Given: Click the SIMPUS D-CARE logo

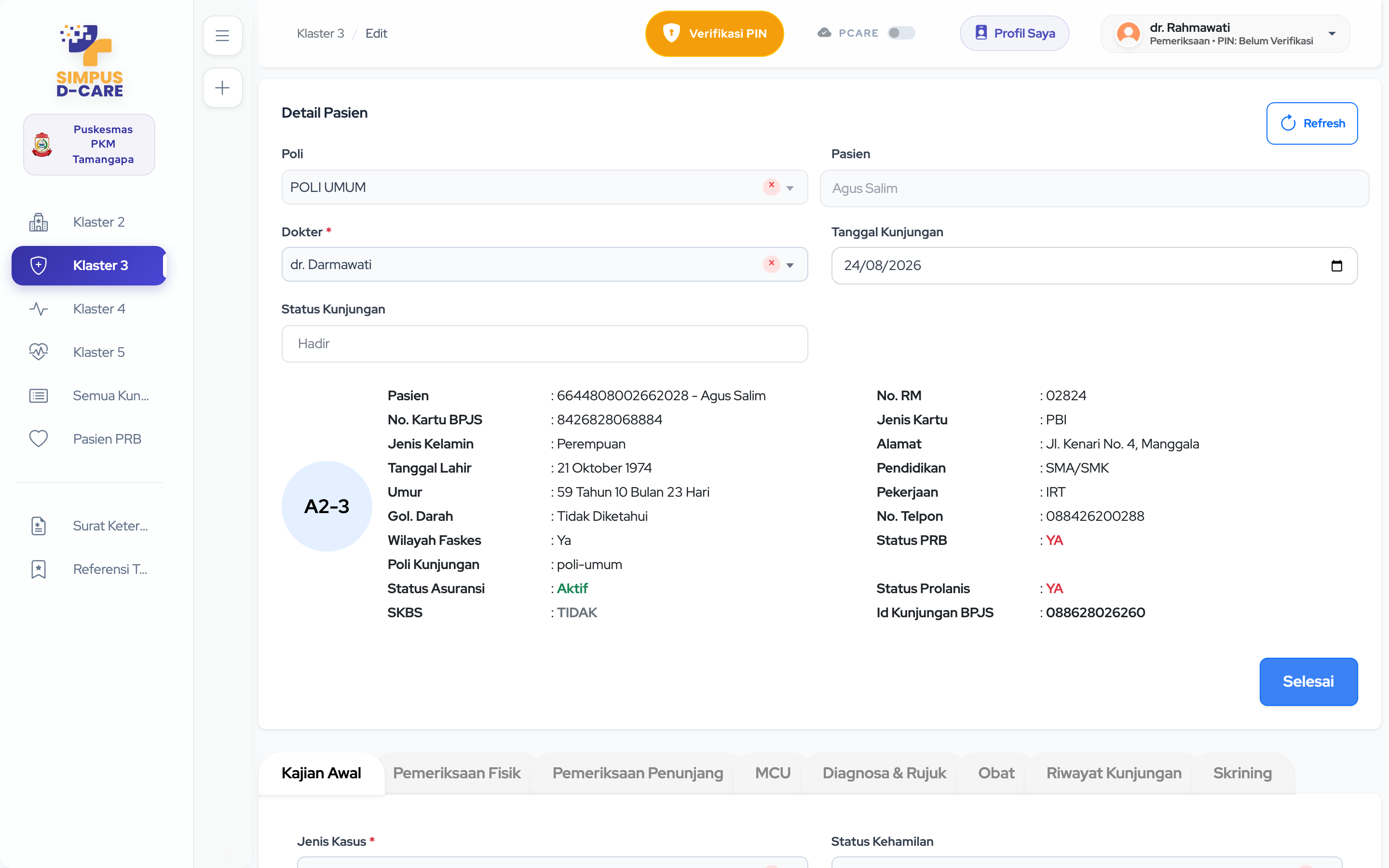Looking at the screenshot, I should 90,61.
